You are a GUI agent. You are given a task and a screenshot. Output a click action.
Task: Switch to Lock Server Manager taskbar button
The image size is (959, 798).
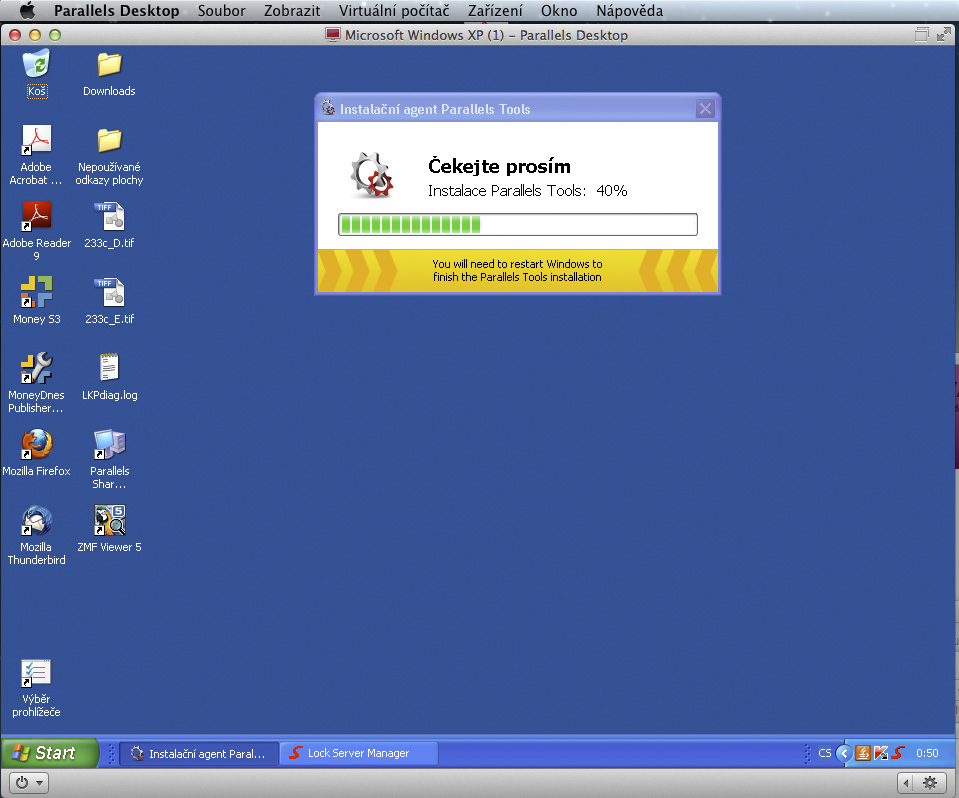[359, 753]
